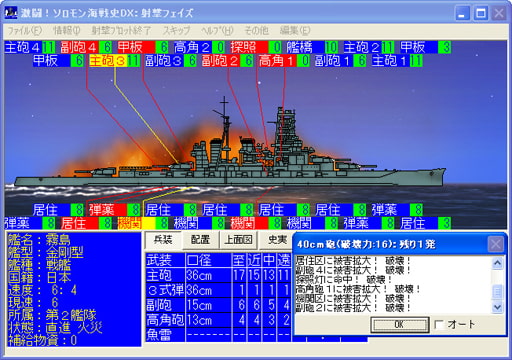512x360 pixels.
Task: Select the 主砲4 turret label
Action: 30,47
